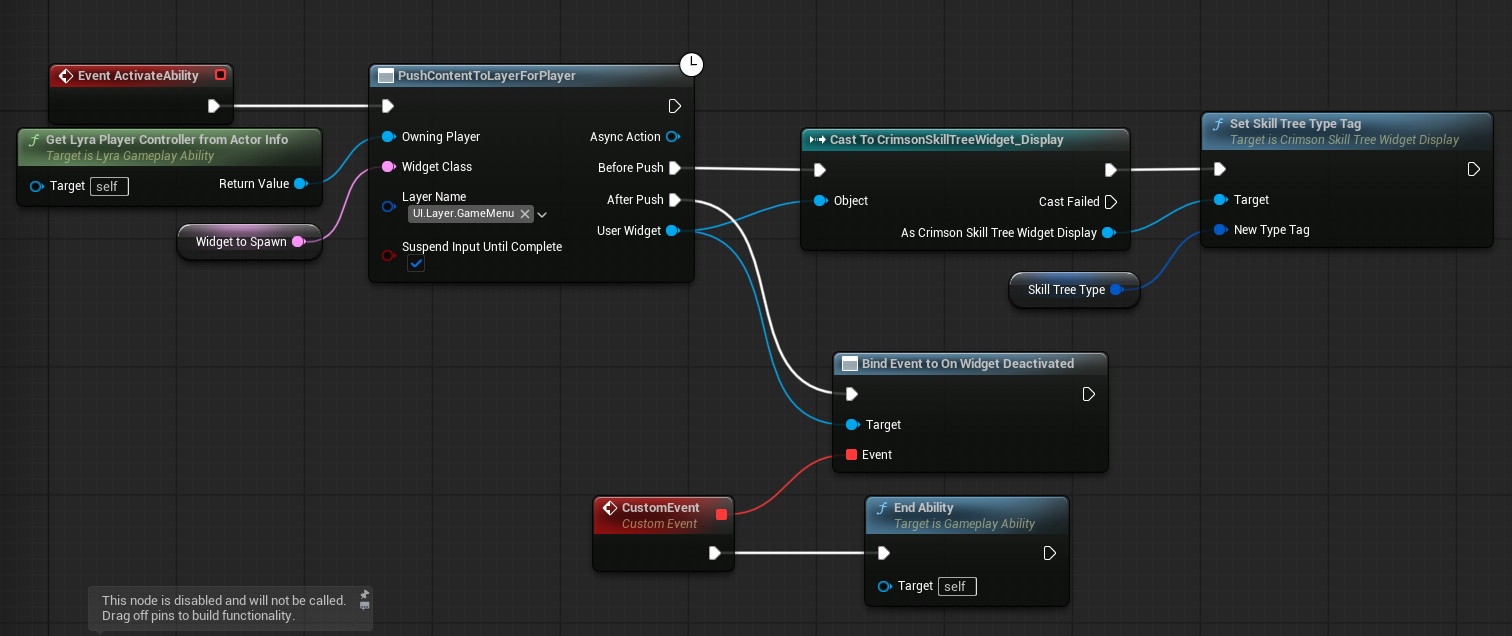
Task: Click the New Type Tag input pin
Action: point(1220,230)
